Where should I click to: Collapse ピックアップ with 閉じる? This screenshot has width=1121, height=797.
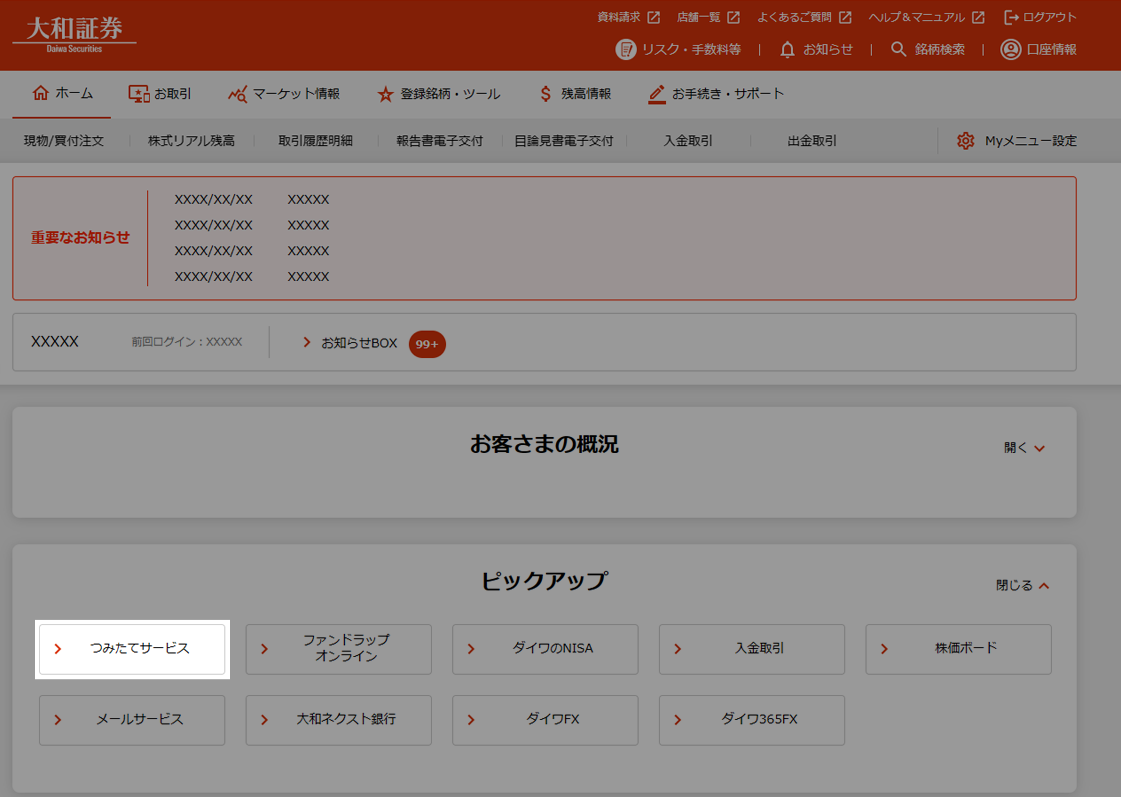1023,585
